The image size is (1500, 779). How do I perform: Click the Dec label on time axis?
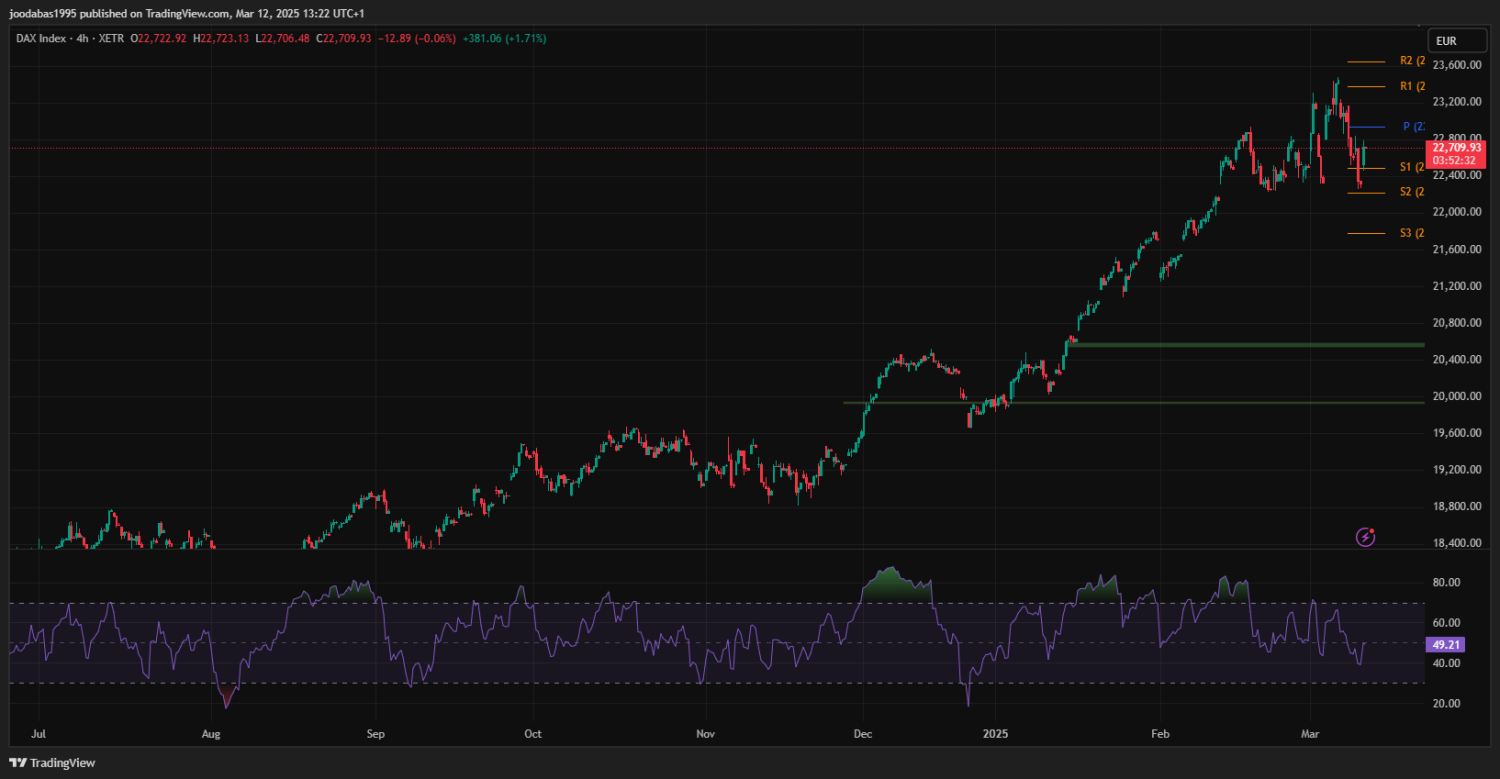click(x=863, y=733)
